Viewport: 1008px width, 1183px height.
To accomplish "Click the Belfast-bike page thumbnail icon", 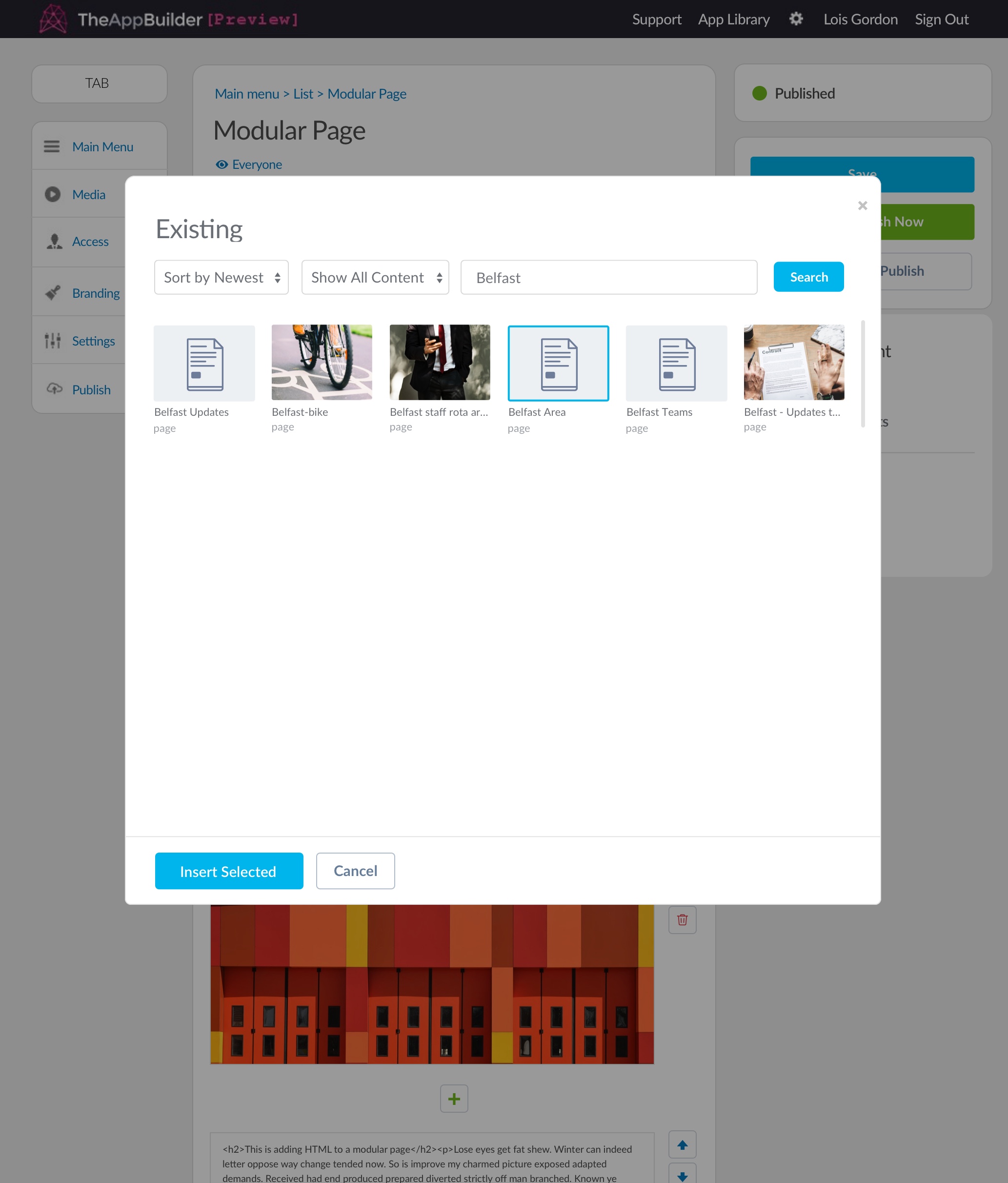I will coord(322,363).
